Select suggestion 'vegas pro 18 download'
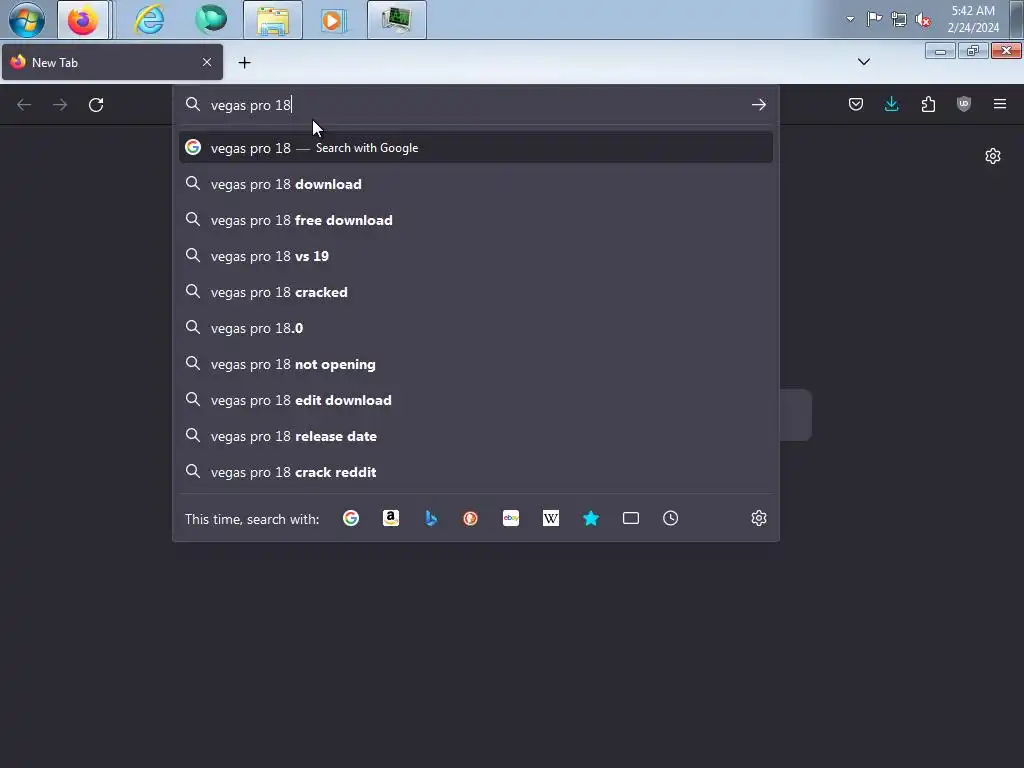This screenshot has height=768, width=1024. click(475, 184)
